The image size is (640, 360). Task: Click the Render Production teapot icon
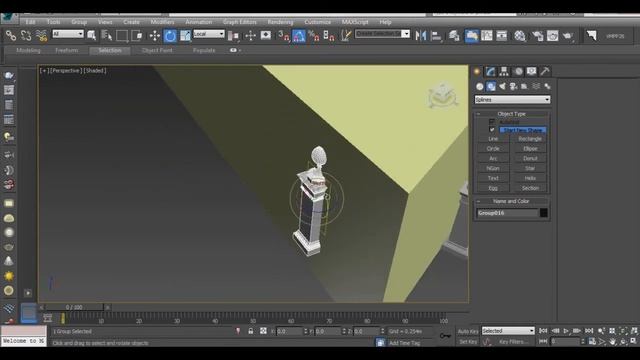coord(568,36)
